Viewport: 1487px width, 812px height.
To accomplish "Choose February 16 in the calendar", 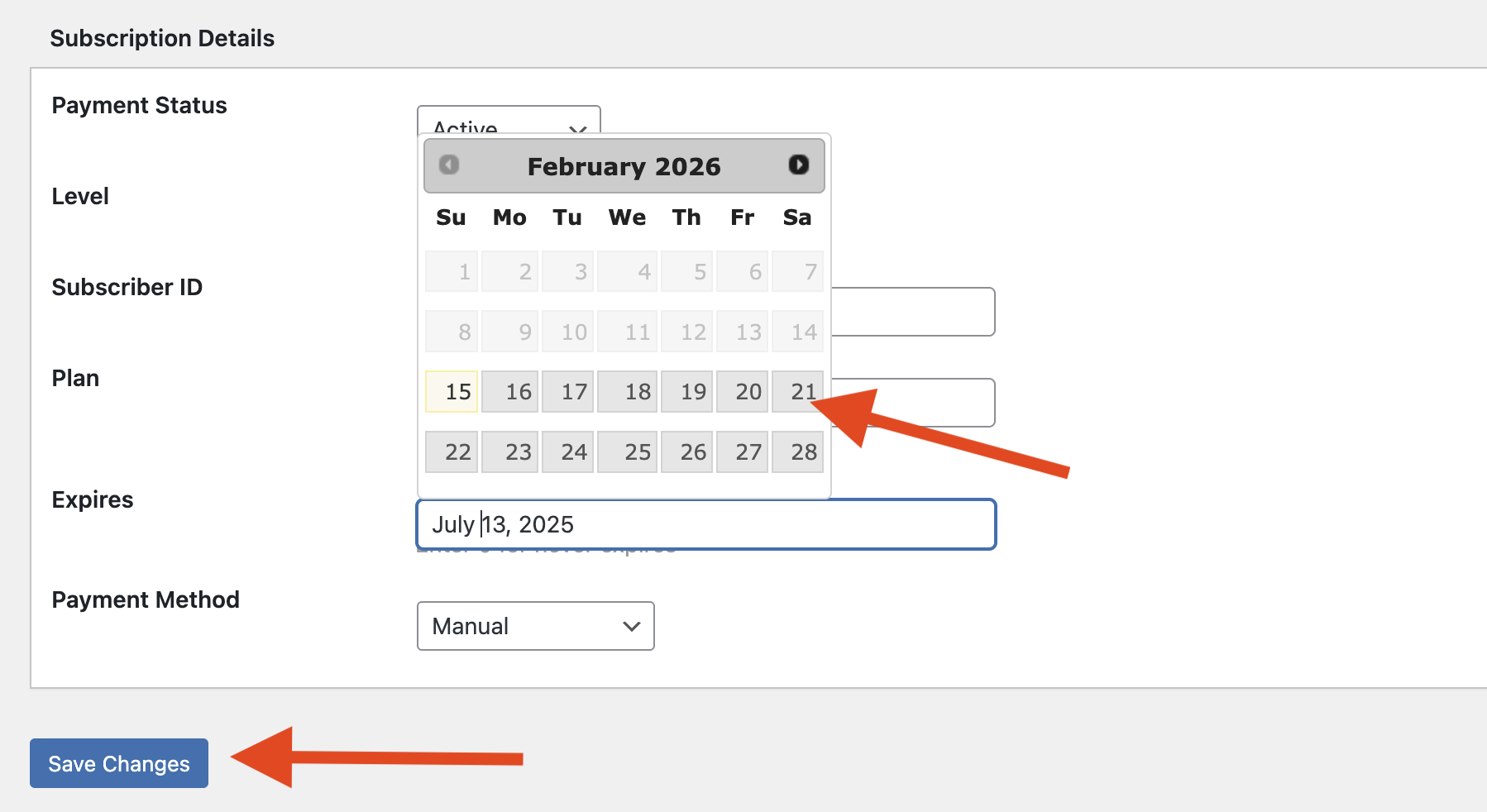I will [x=509, y=391].
